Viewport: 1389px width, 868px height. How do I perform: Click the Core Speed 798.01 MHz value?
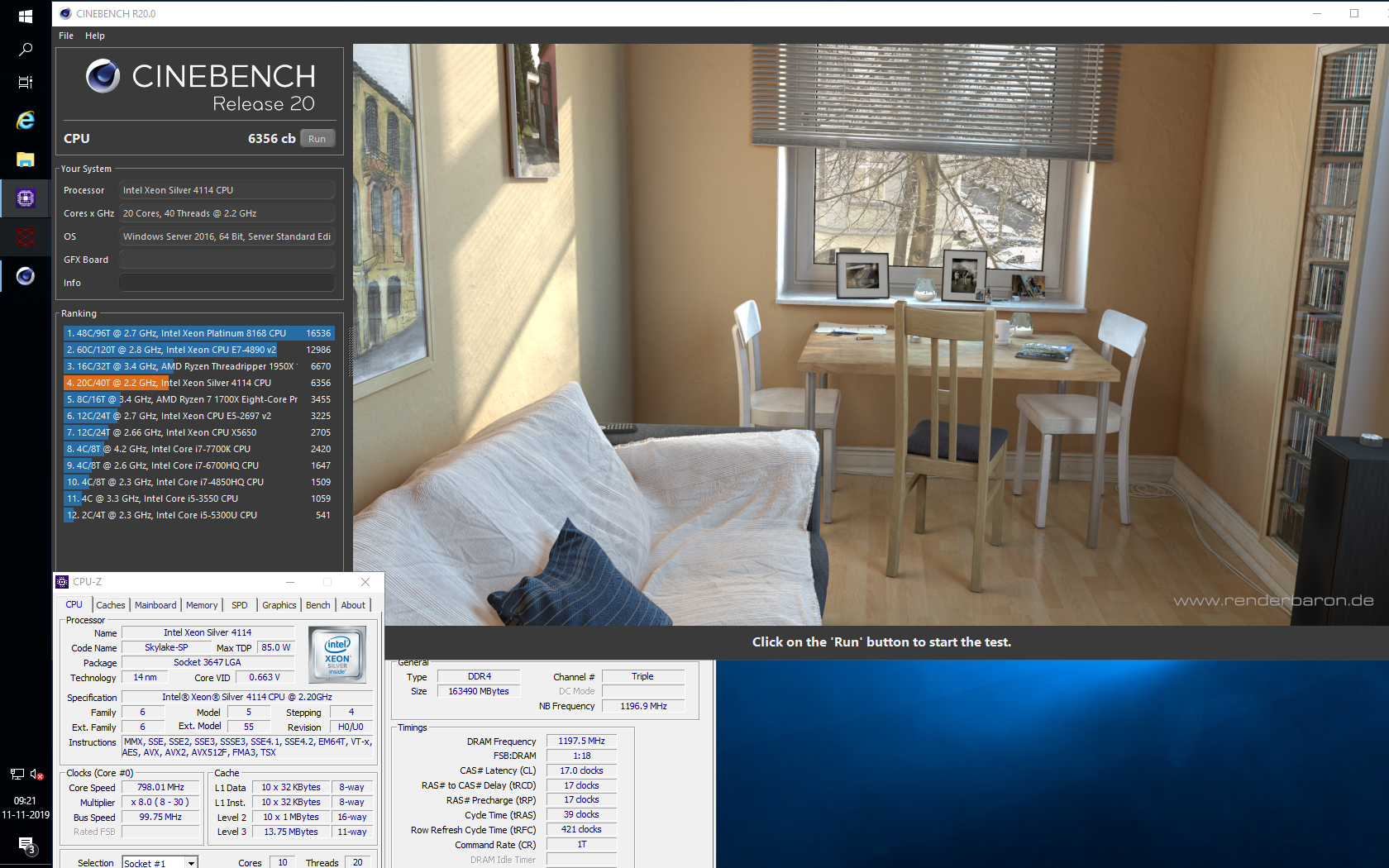pos(160,787)
